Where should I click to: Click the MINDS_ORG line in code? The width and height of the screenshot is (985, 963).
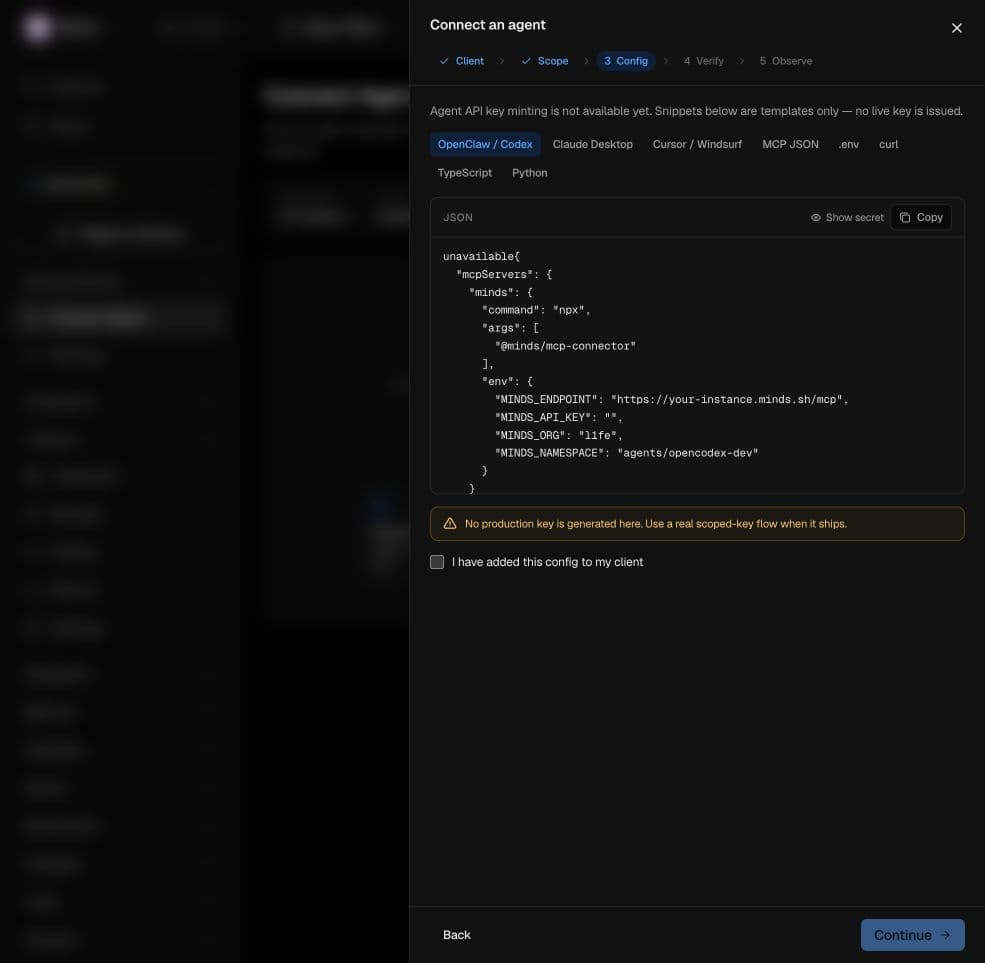558,435
